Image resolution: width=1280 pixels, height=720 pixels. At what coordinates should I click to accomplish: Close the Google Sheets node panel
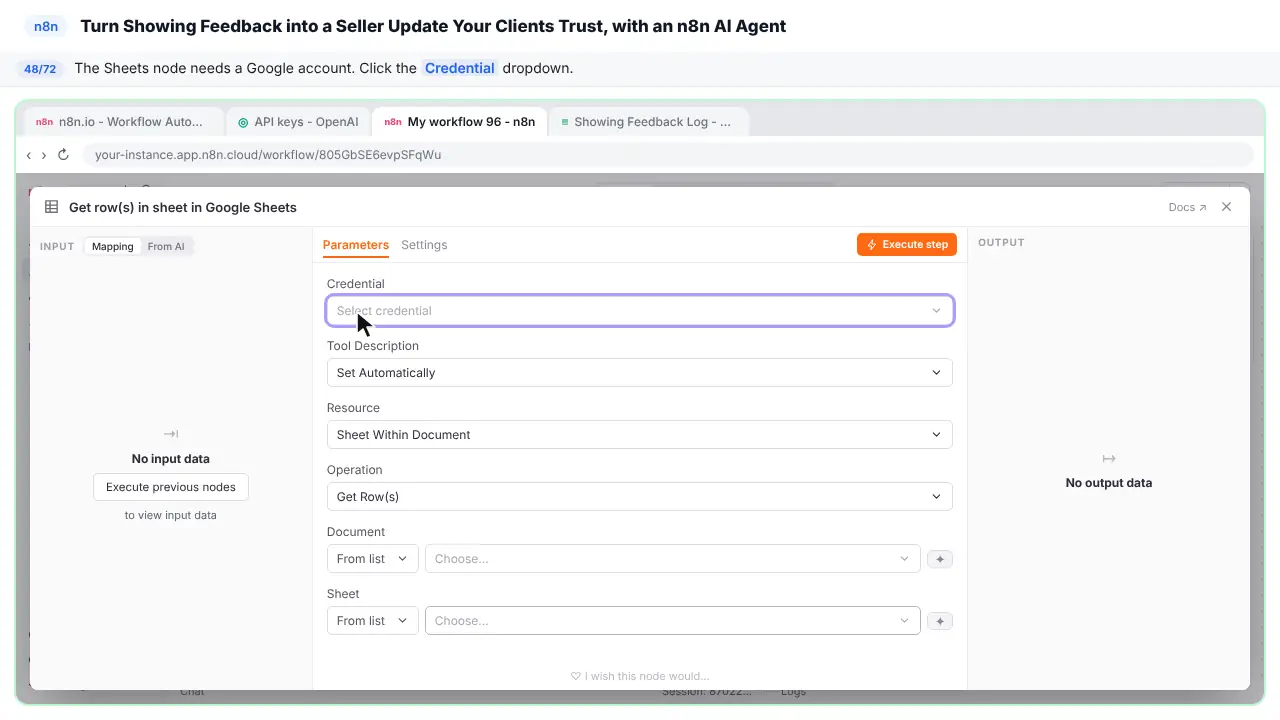click(x=1227, y=207)
